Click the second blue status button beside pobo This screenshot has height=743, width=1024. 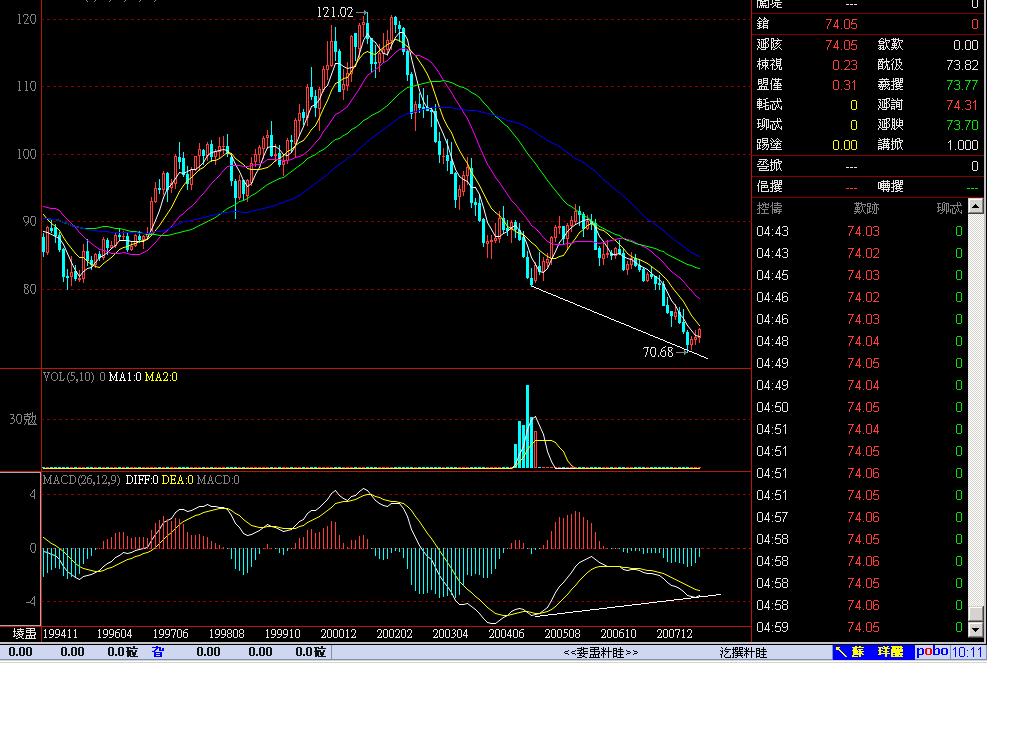click(890, 652)
